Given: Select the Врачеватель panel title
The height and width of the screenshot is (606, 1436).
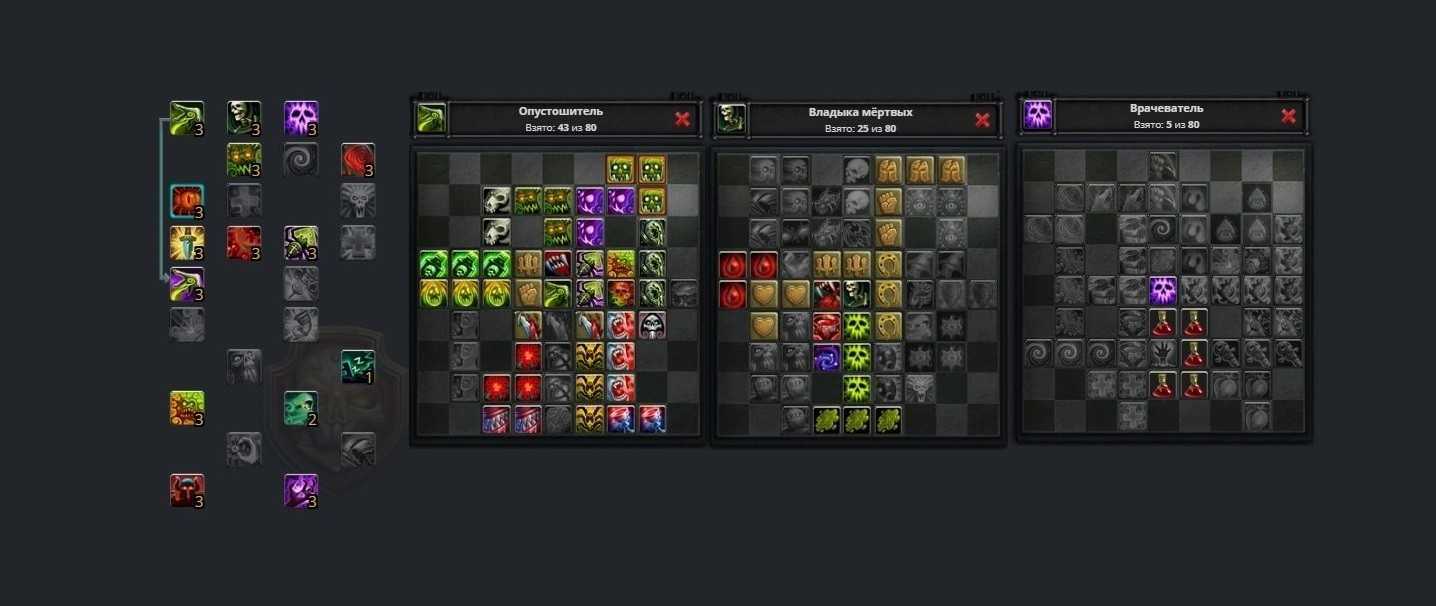Looking at the screenshot, I should coord(1167,108).
